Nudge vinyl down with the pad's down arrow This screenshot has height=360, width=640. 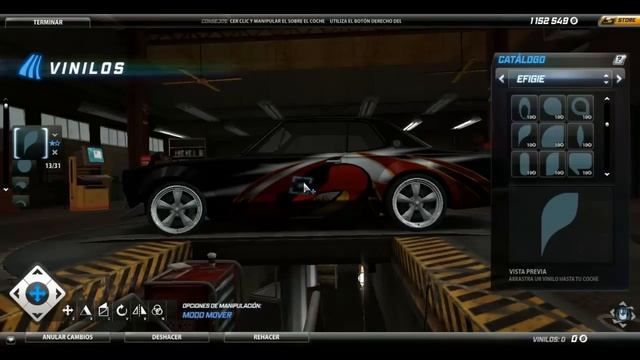(37, 315)
